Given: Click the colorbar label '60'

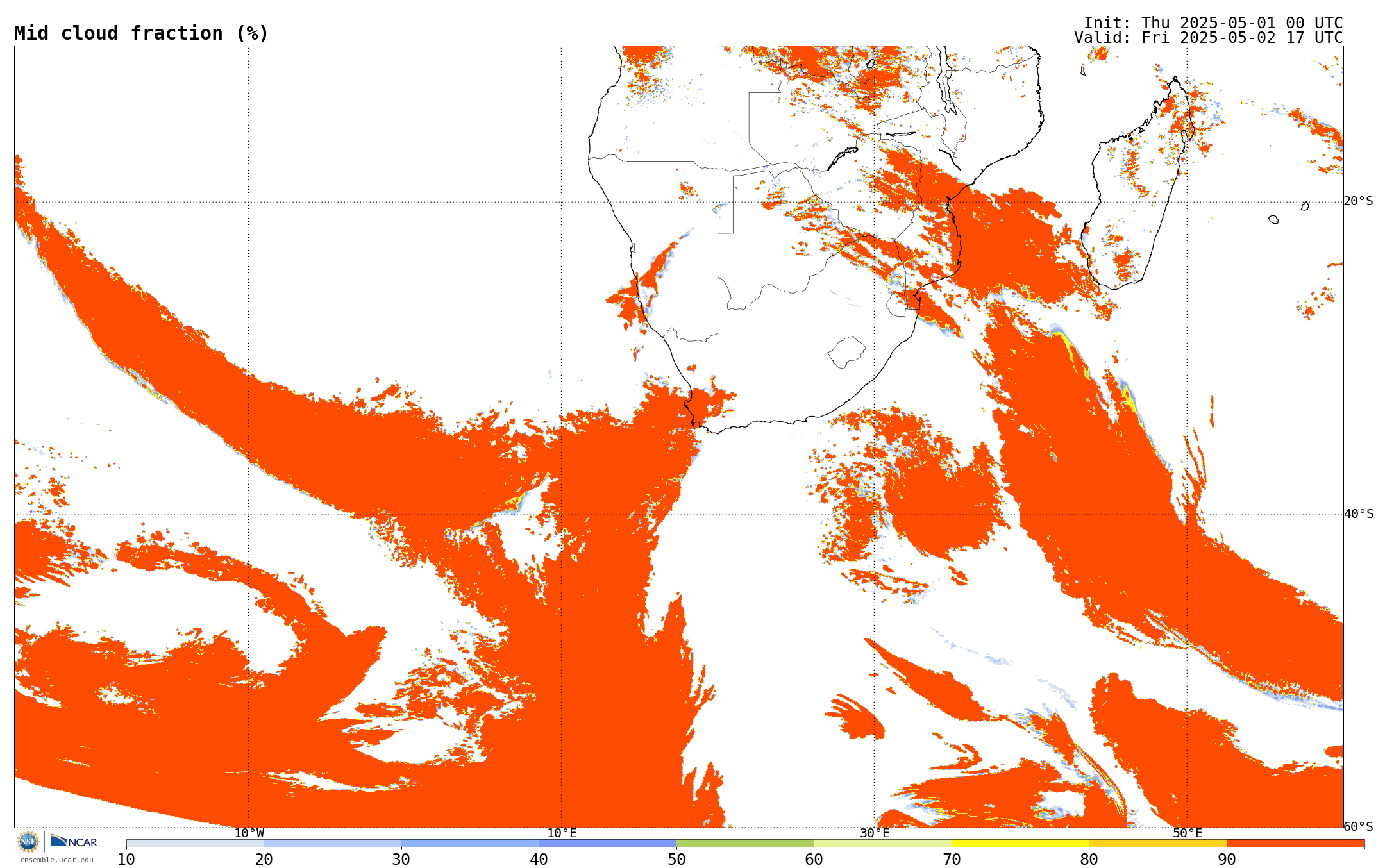Looking at the screenshot, I should (x=814, y=860).
